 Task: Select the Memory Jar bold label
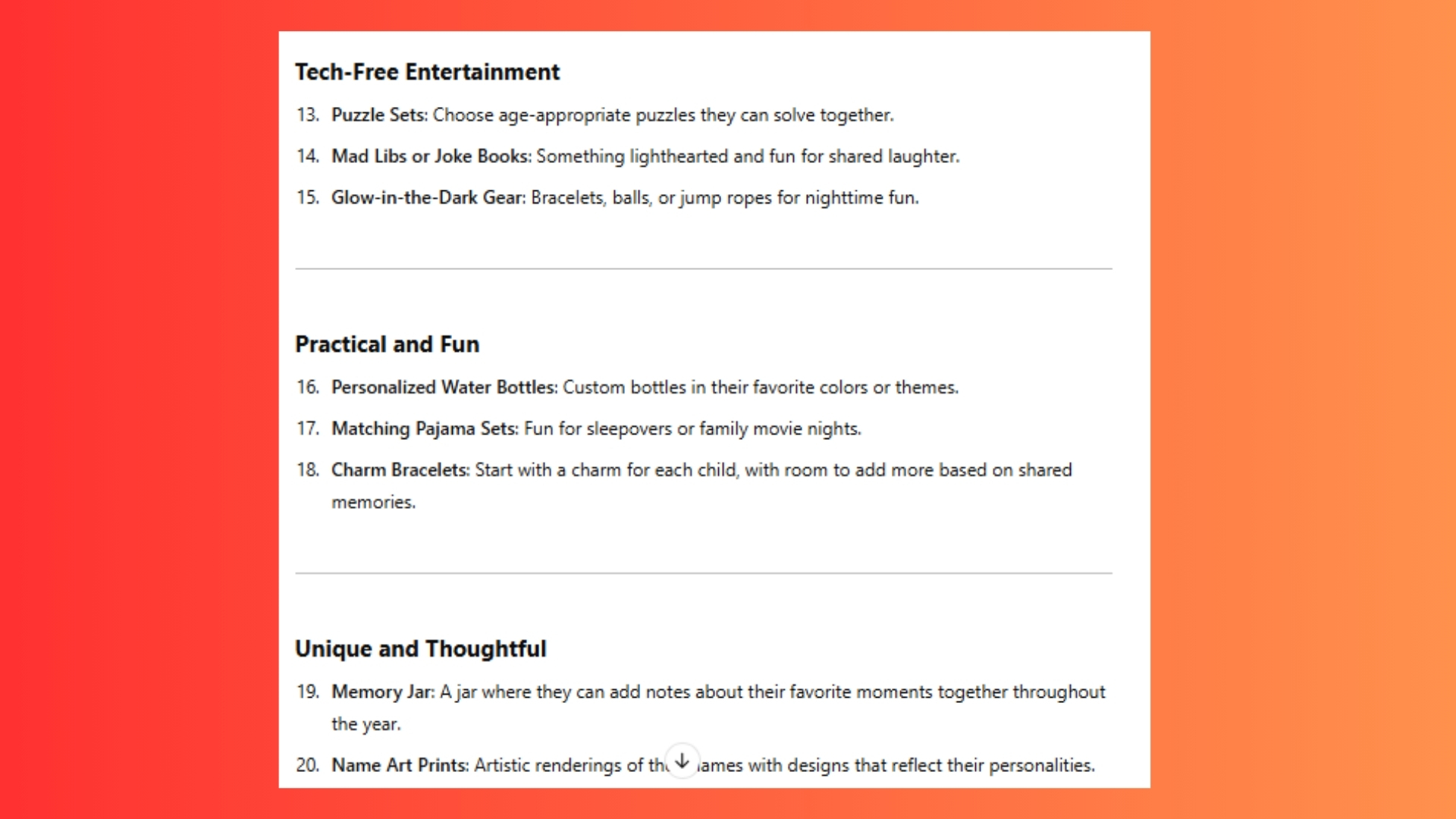[382, 692]
